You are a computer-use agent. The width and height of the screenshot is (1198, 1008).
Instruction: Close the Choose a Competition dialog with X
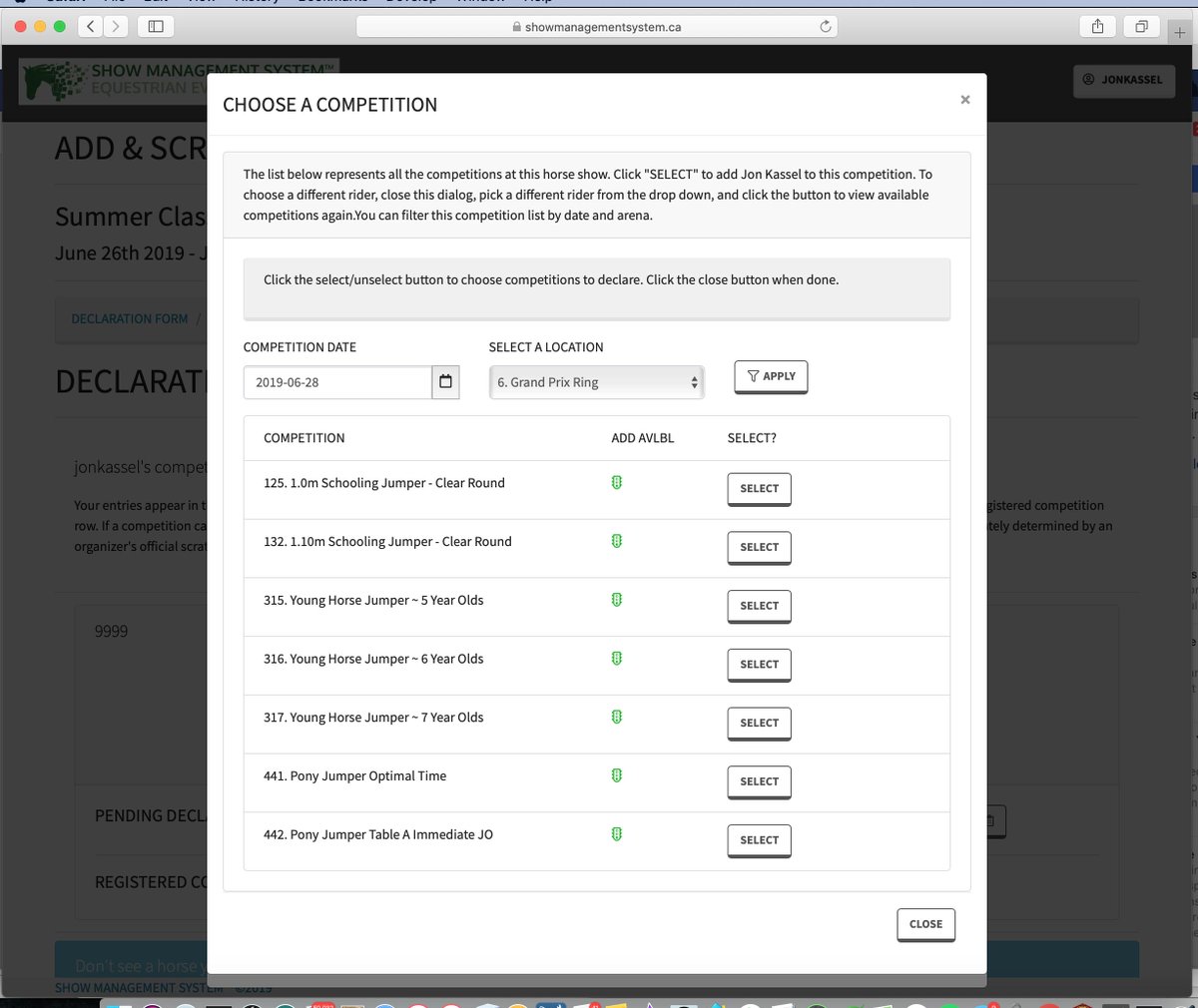pos(964,100)
